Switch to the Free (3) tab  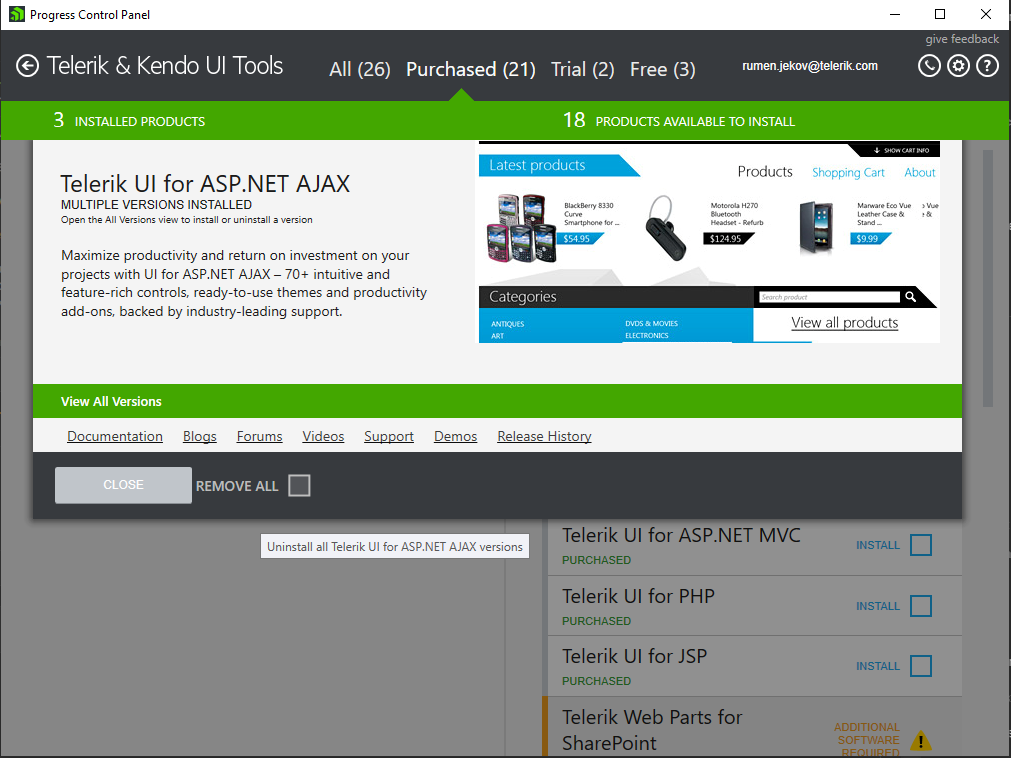pos(662,69)
